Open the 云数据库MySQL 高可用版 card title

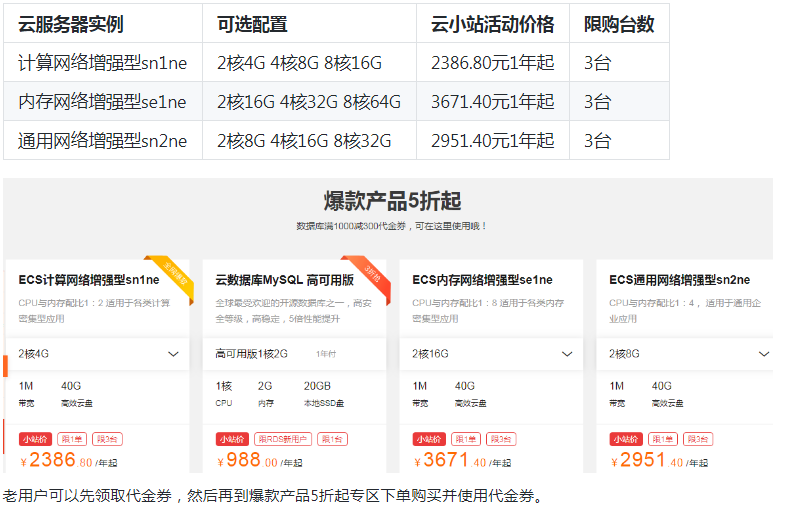pos(284,280)
